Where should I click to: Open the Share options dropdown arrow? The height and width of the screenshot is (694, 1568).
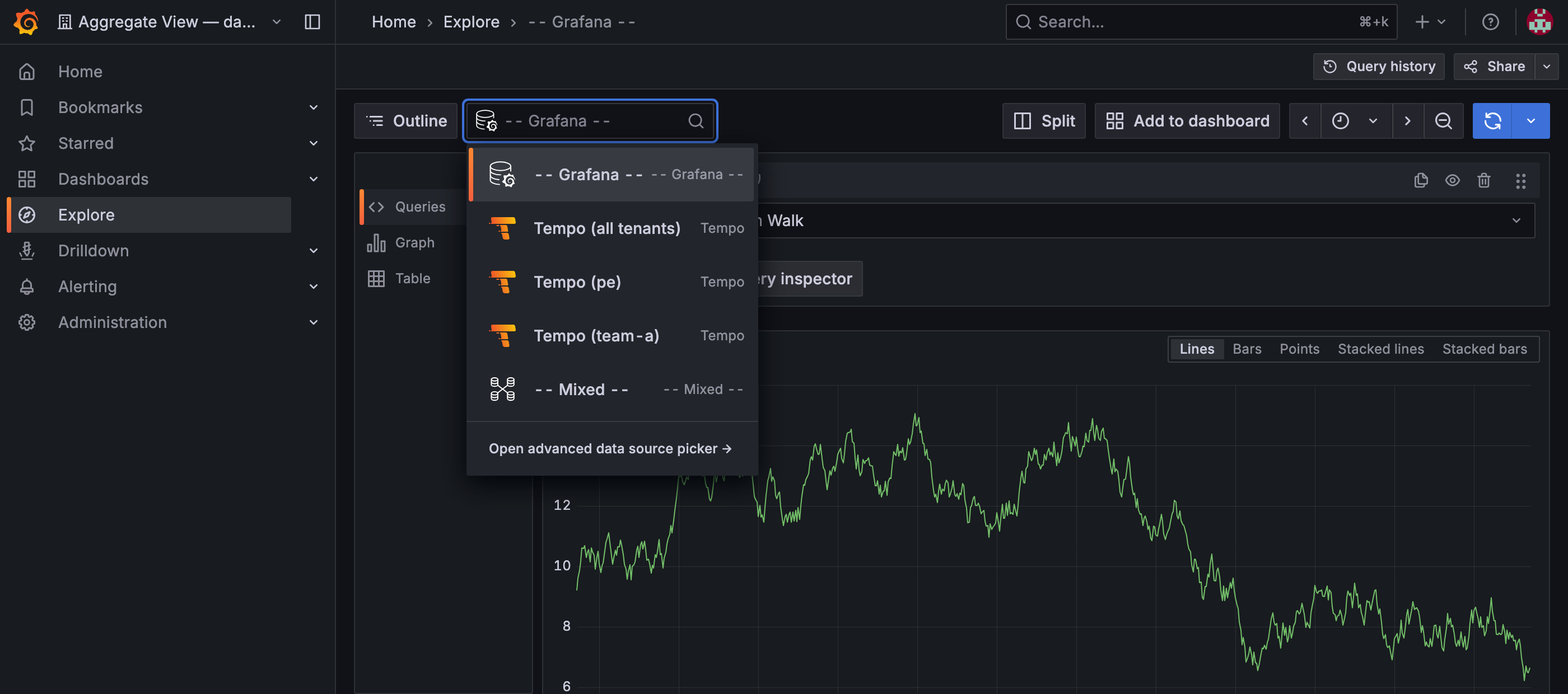click(1546, 66)
